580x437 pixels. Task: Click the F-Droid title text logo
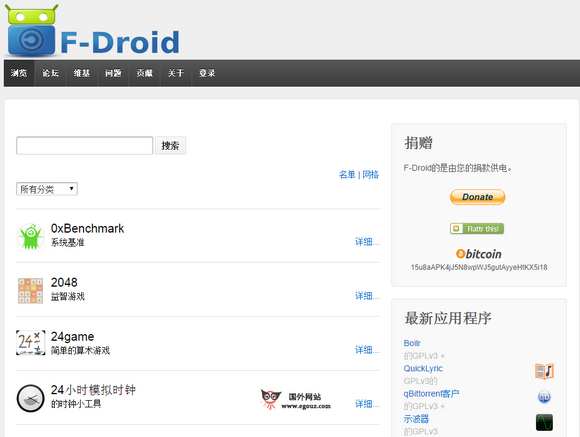120,42
